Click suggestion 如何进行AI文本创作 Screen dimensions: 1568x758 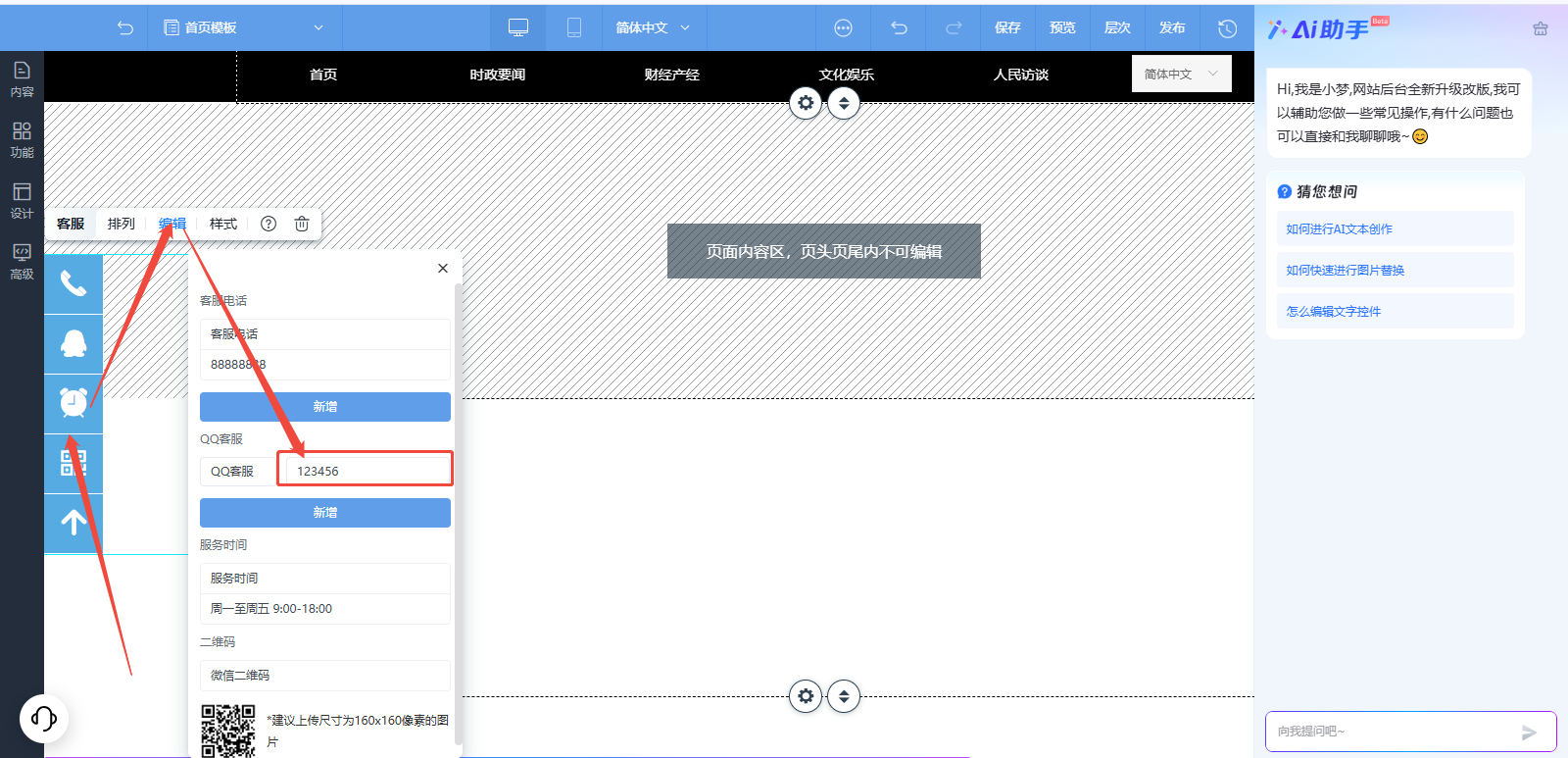click(x=1395, y=228)
